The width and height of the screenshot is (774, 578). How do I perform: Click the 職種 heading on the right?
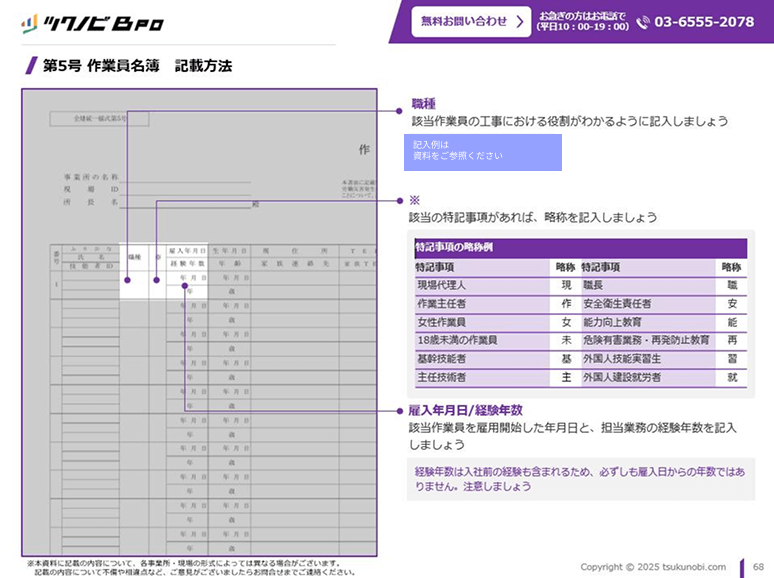click(424, 104)
